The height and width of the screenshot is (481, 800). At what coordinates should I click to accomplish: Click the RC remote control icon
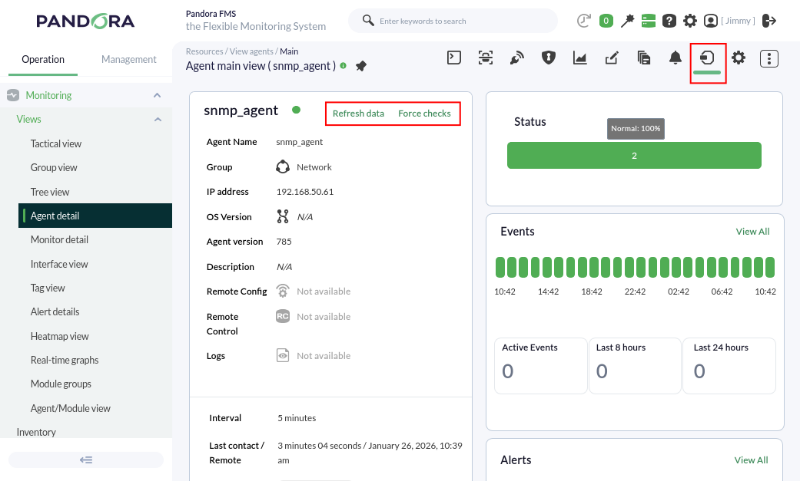283,316
